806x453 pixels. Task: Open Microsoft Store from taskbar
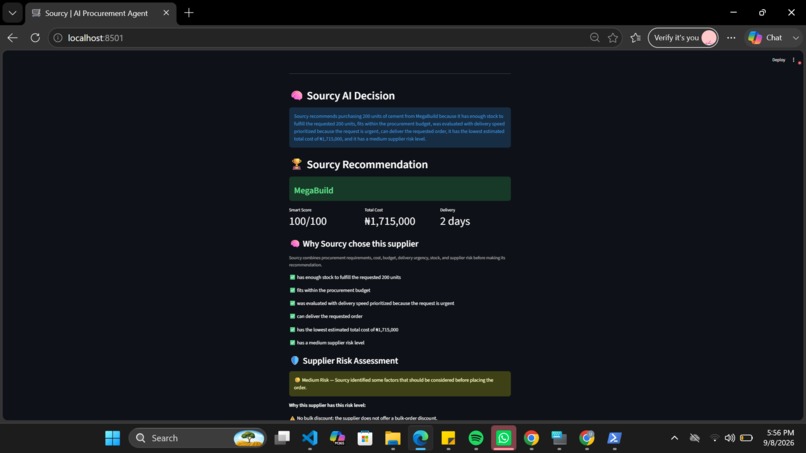(x=365, y=438)
